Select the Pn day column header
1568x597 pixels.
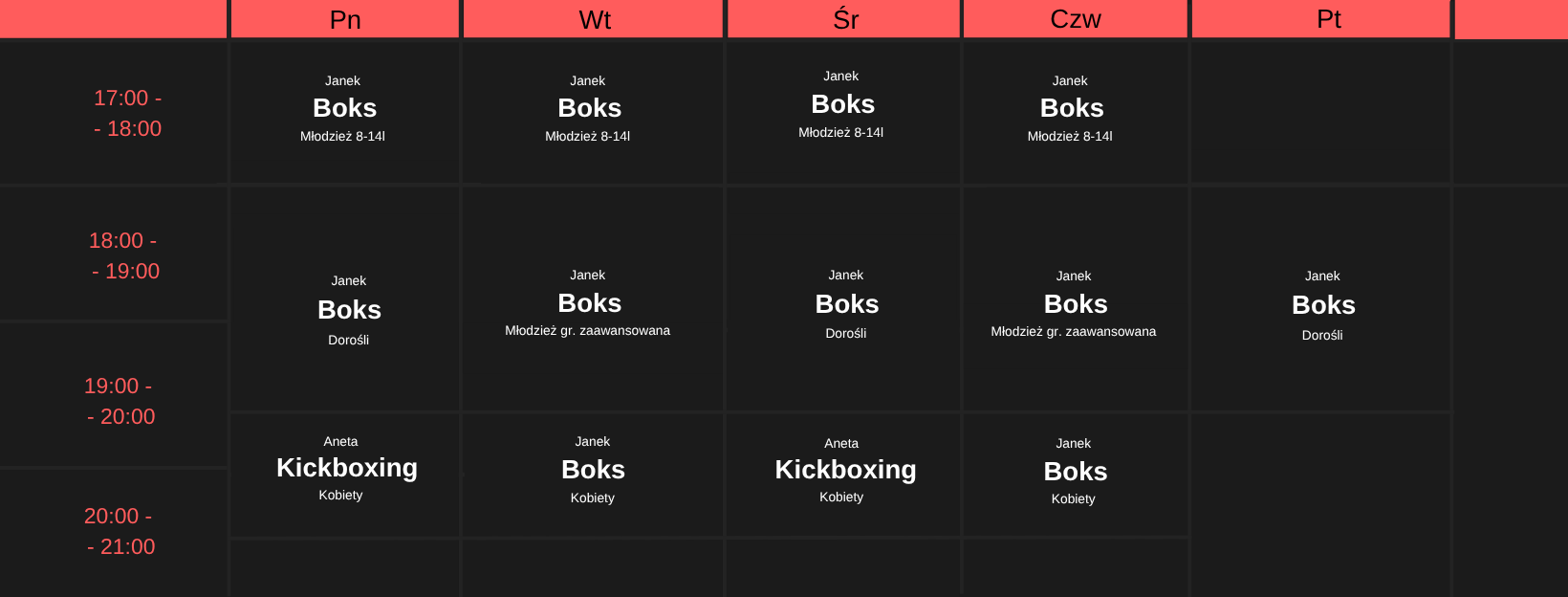coord(345,19)
